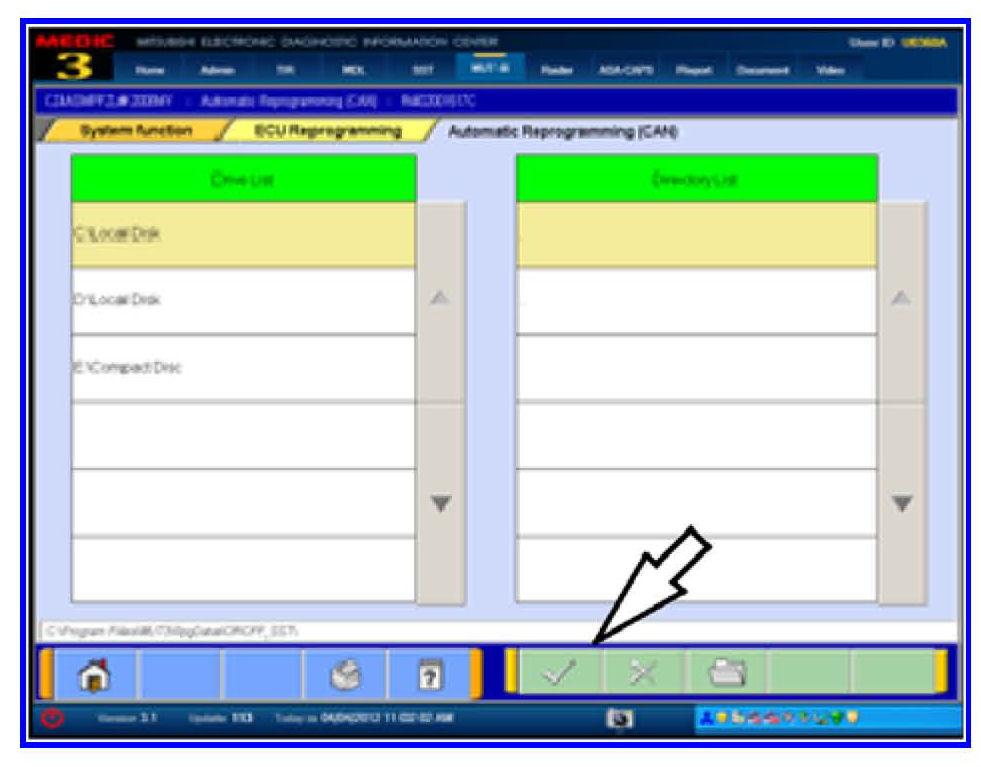Cancel using the X button
The height and width of the screenshot is (767, 981).
tap(642, 673)
